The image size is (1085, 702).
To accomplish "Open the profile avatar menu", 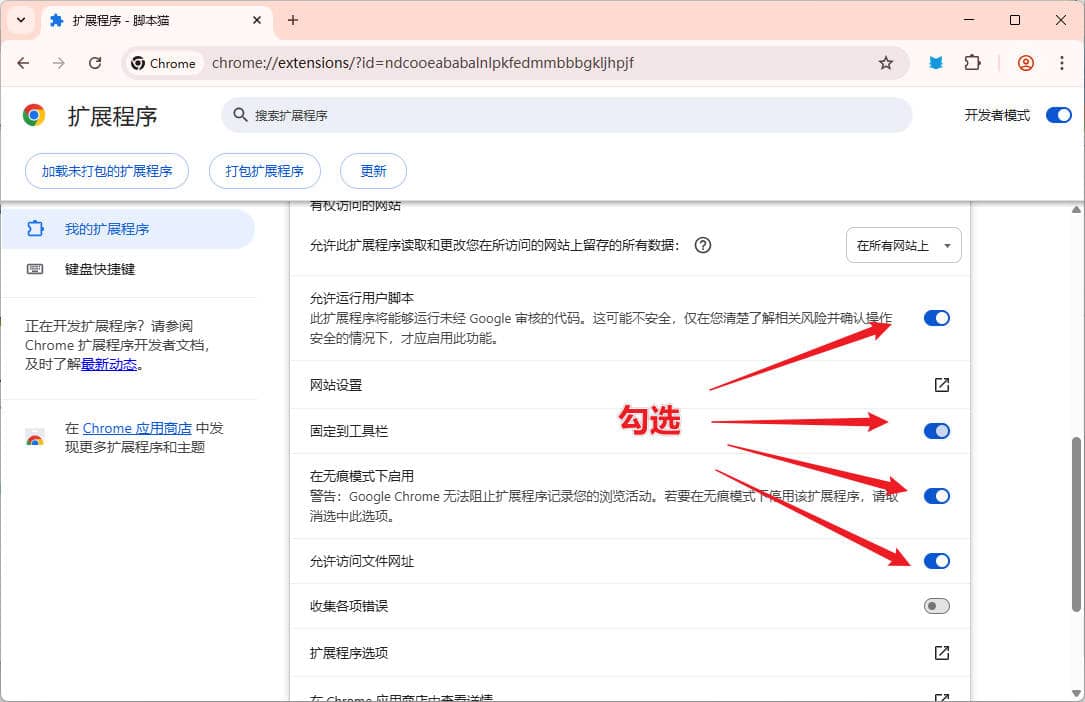I will pos(1025,63).
